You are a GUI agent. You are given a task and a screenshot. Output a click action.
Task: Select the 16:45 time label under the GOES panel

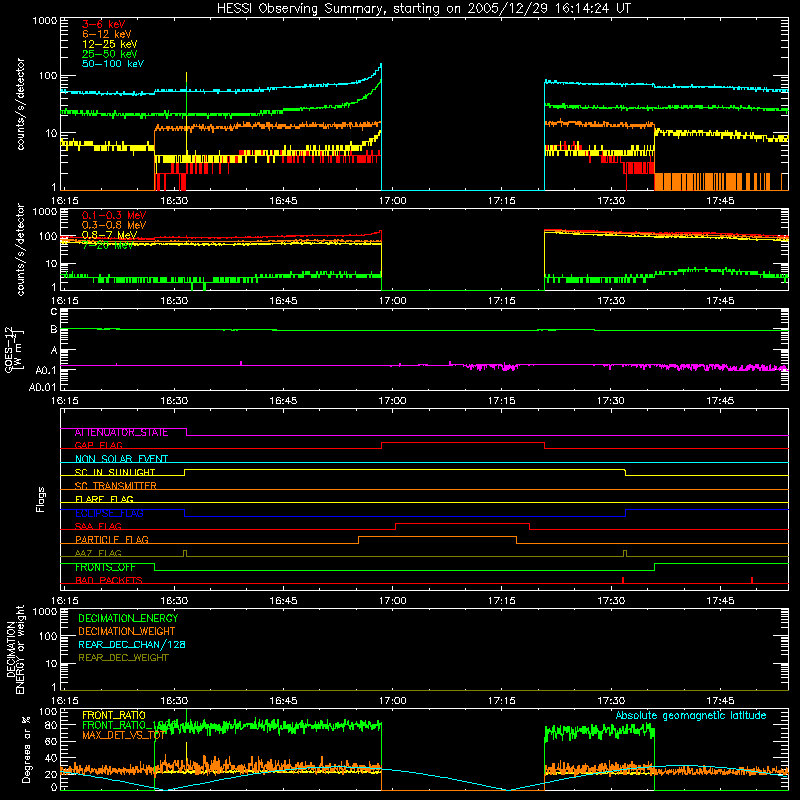[x=283, y=401]
